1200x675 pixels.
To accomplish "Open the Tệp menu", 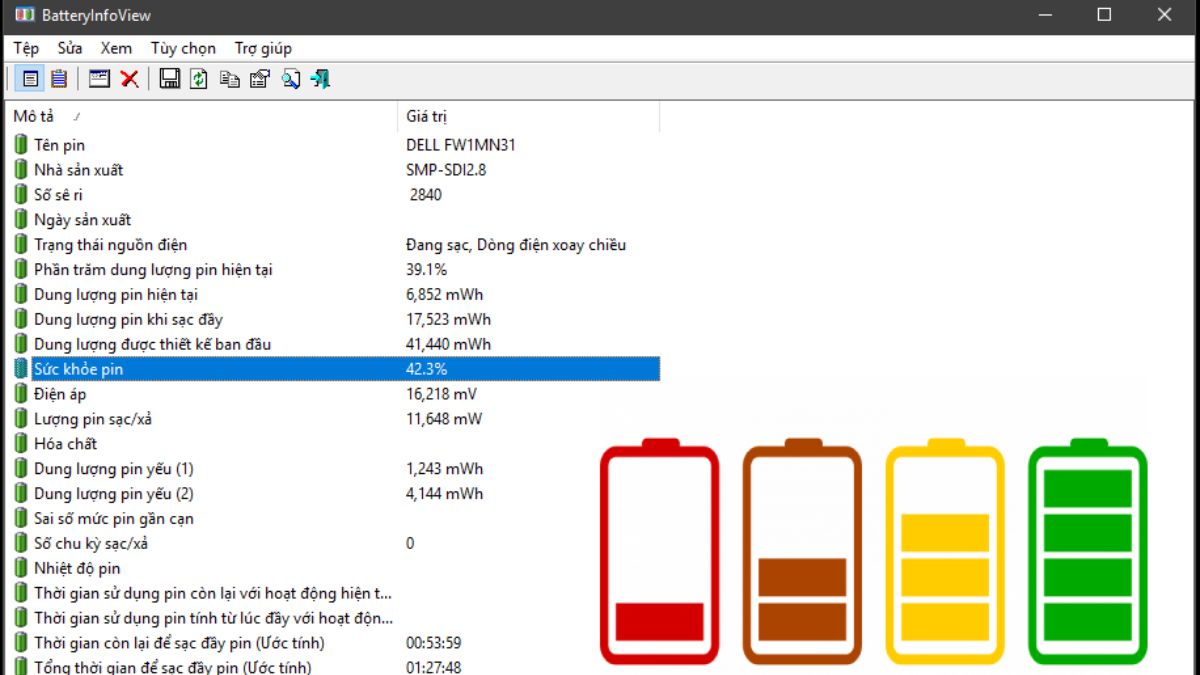I will pos(25,48).
